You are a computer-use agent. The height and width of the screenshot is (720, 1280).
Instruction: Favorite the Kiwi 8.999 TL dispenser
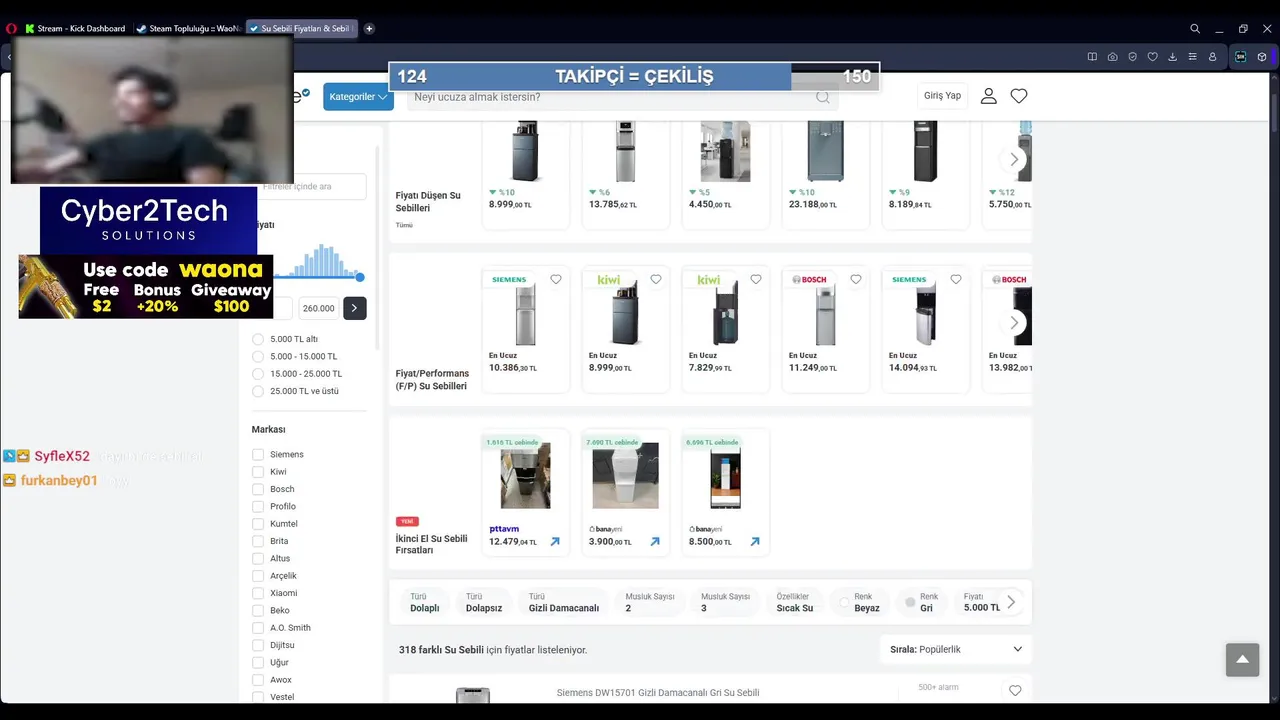(x=656, y=280)
